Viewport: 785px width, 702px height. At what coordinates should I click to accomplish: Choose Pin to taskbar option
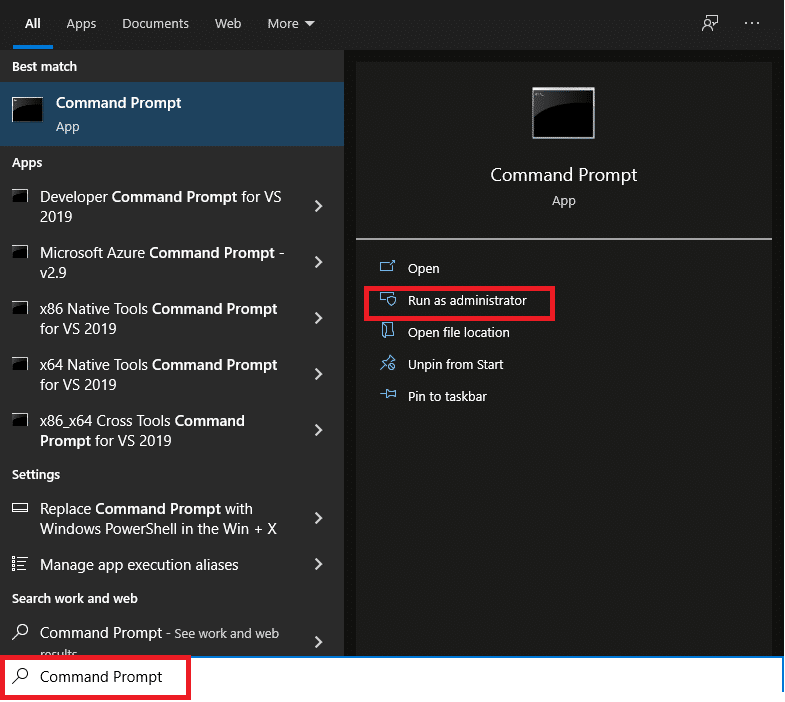tap(447, 396)
